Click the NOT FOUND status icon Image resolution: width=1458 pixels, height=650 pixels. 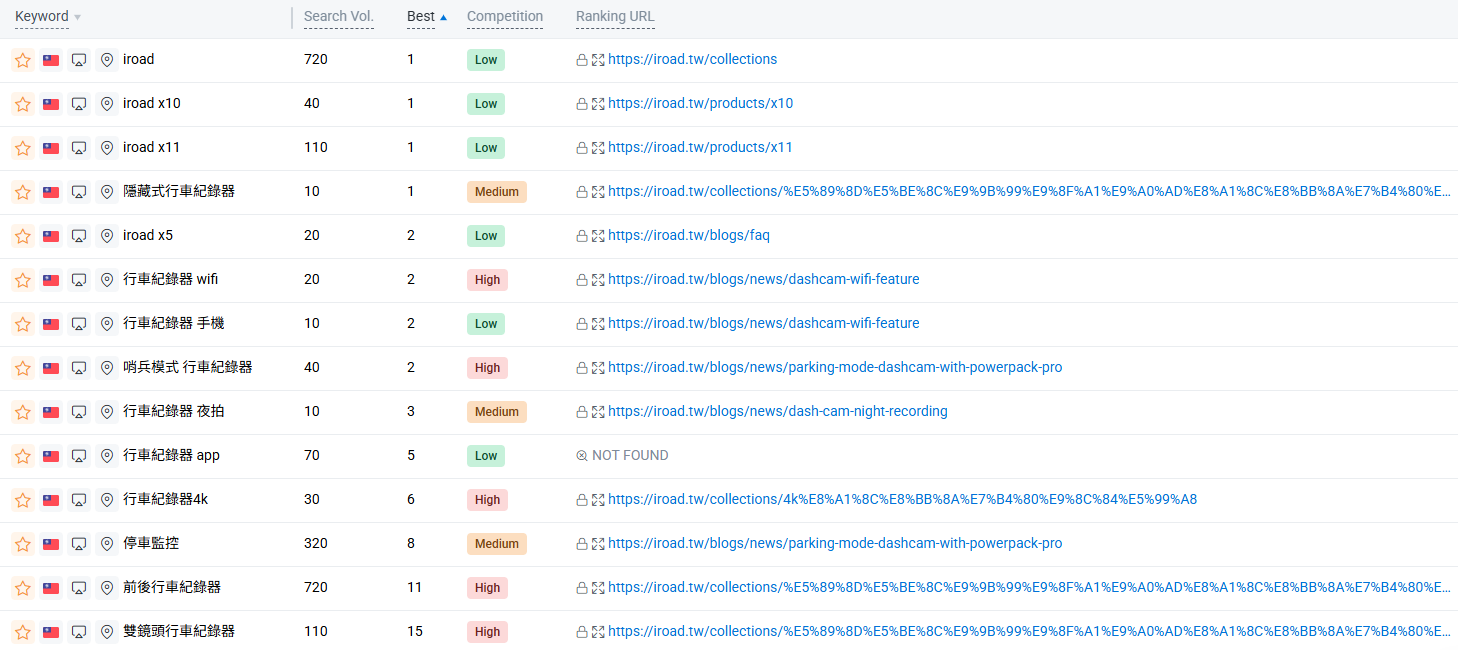[582, 456]
